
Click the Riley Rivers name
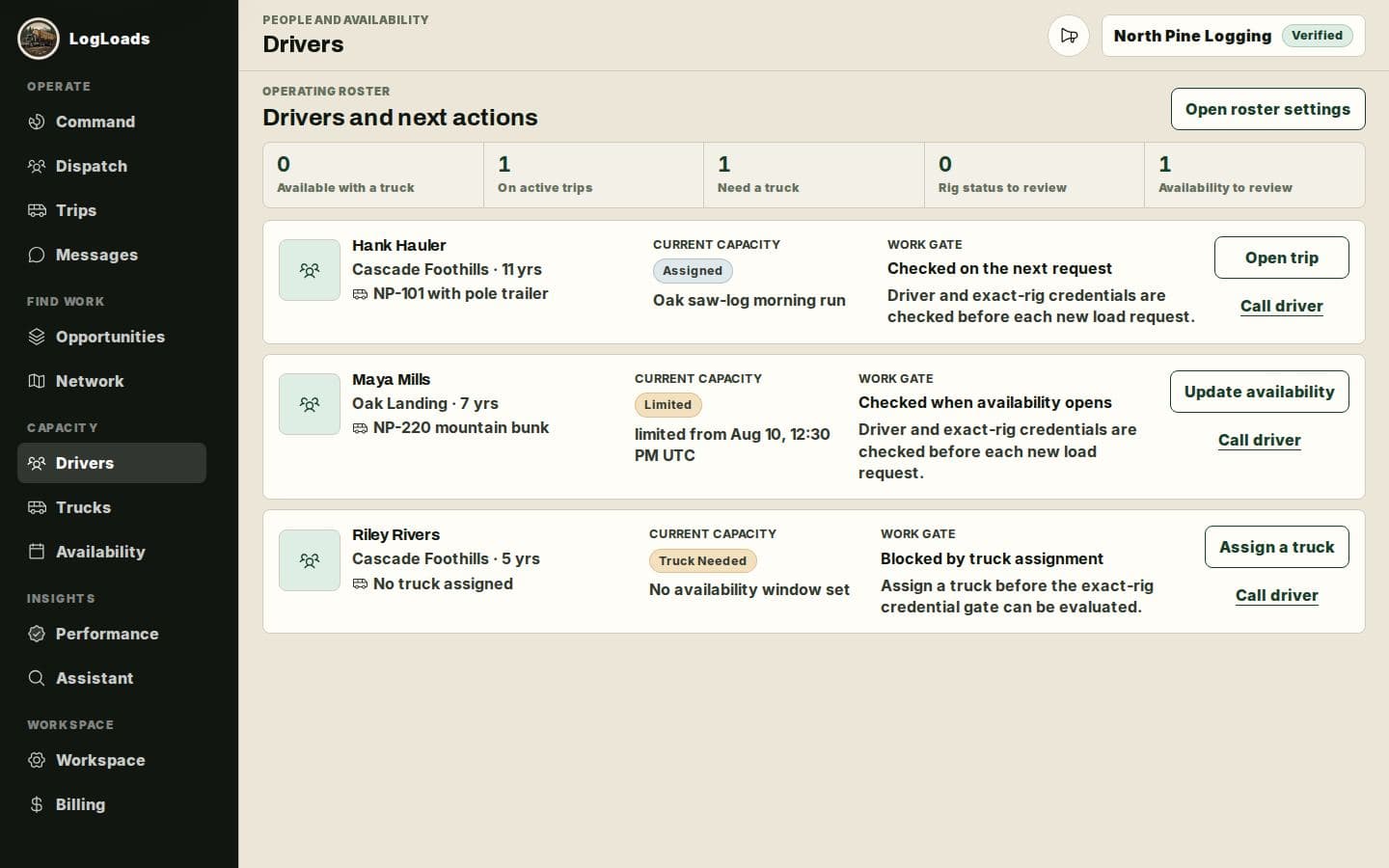[395, 534]
